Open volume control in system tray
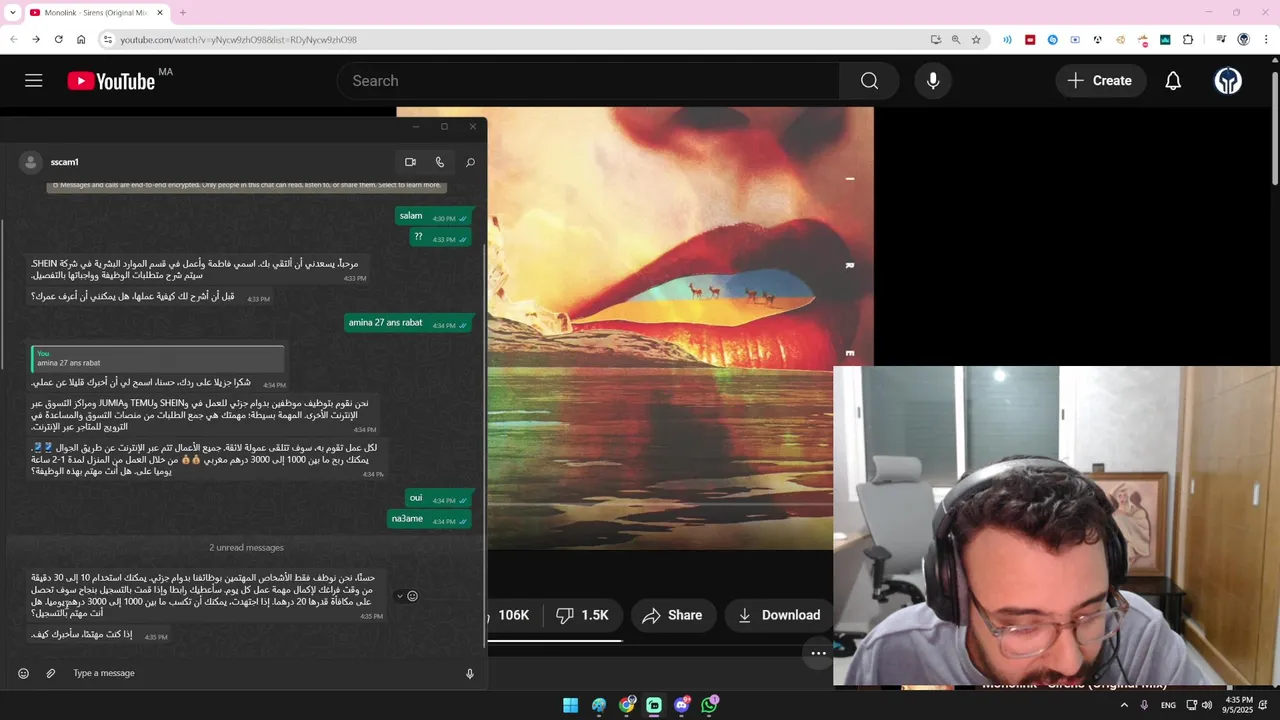1280x720 pixels. (x=1208, y=705)
